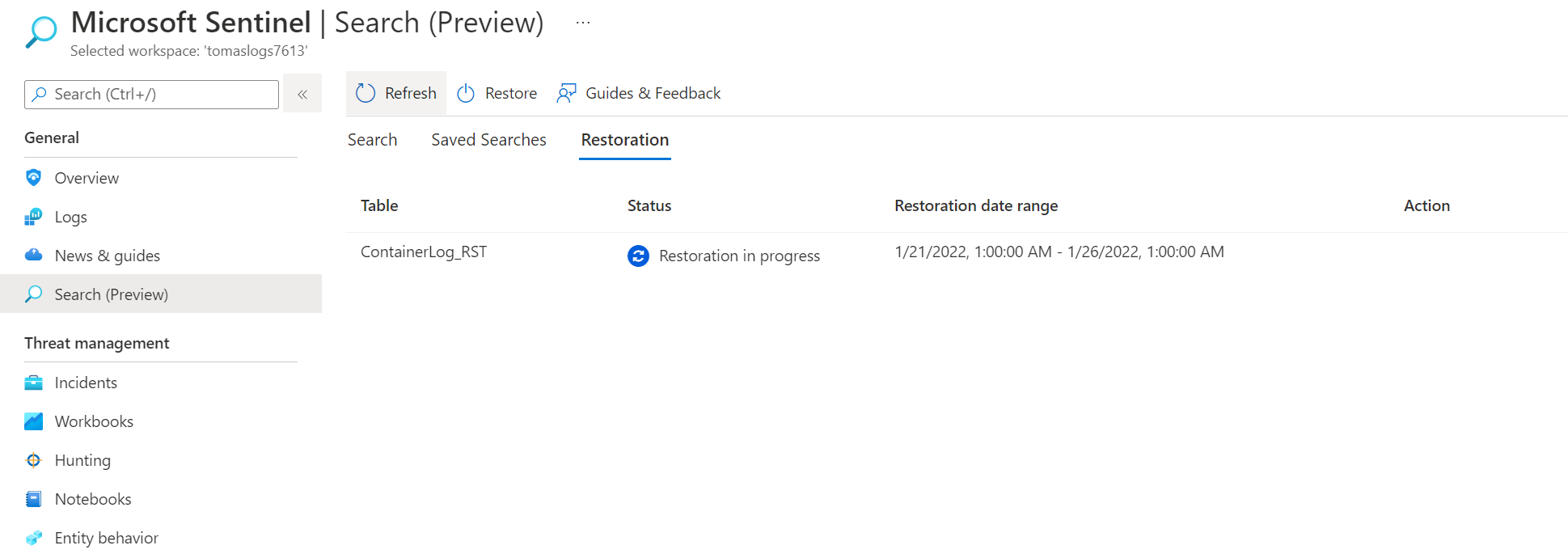Screen dimensions: 1568x554
Task: Click the Restore power icon
Action: 466,93
